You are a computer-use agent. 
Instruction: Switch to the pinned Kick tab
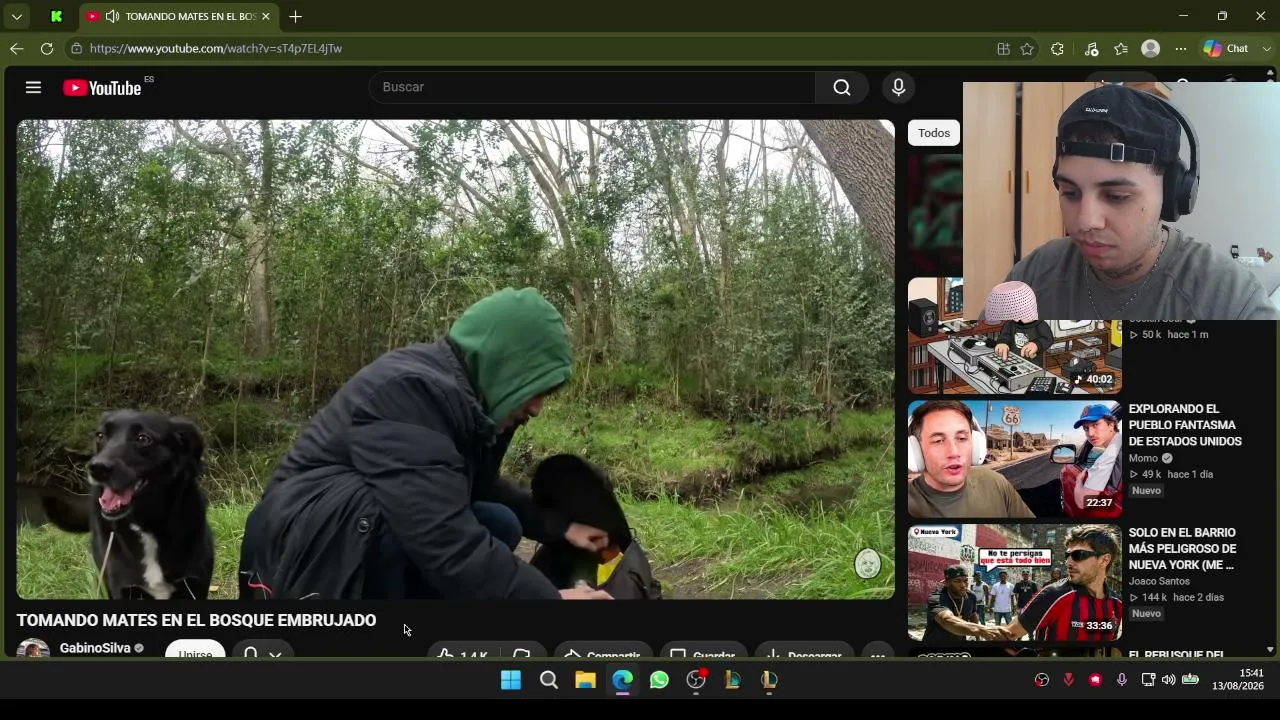[56, 16]
